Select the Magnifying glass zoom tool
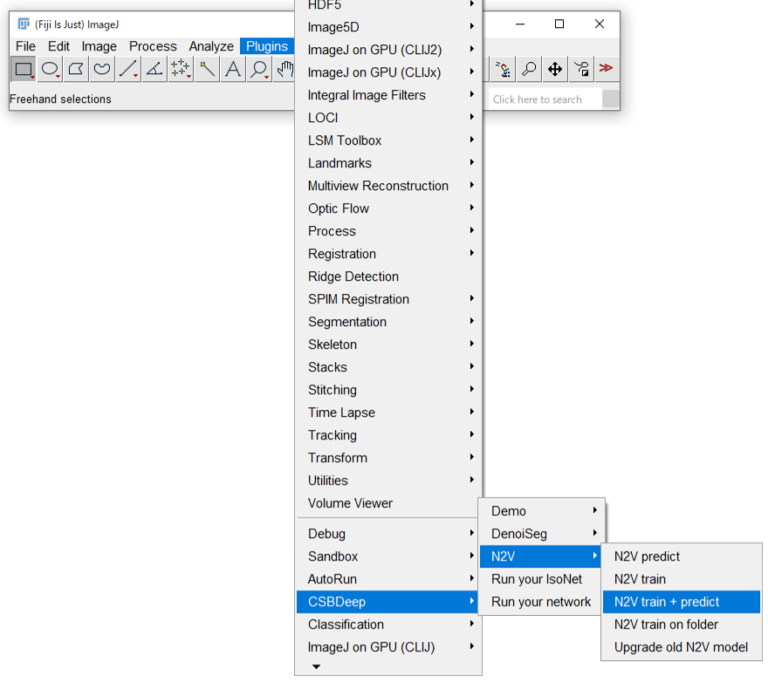This screenshot has width=768, height=683. point(259,69)
